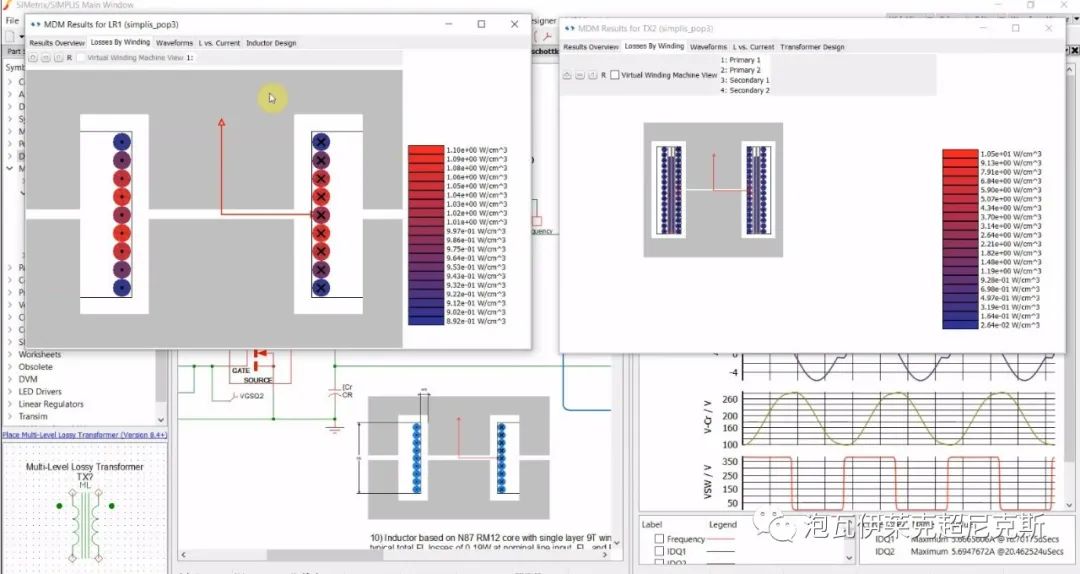This screenshot has height=574, width=1080.
Task: Click the VSW waveform plot
Action: (898, 482)
